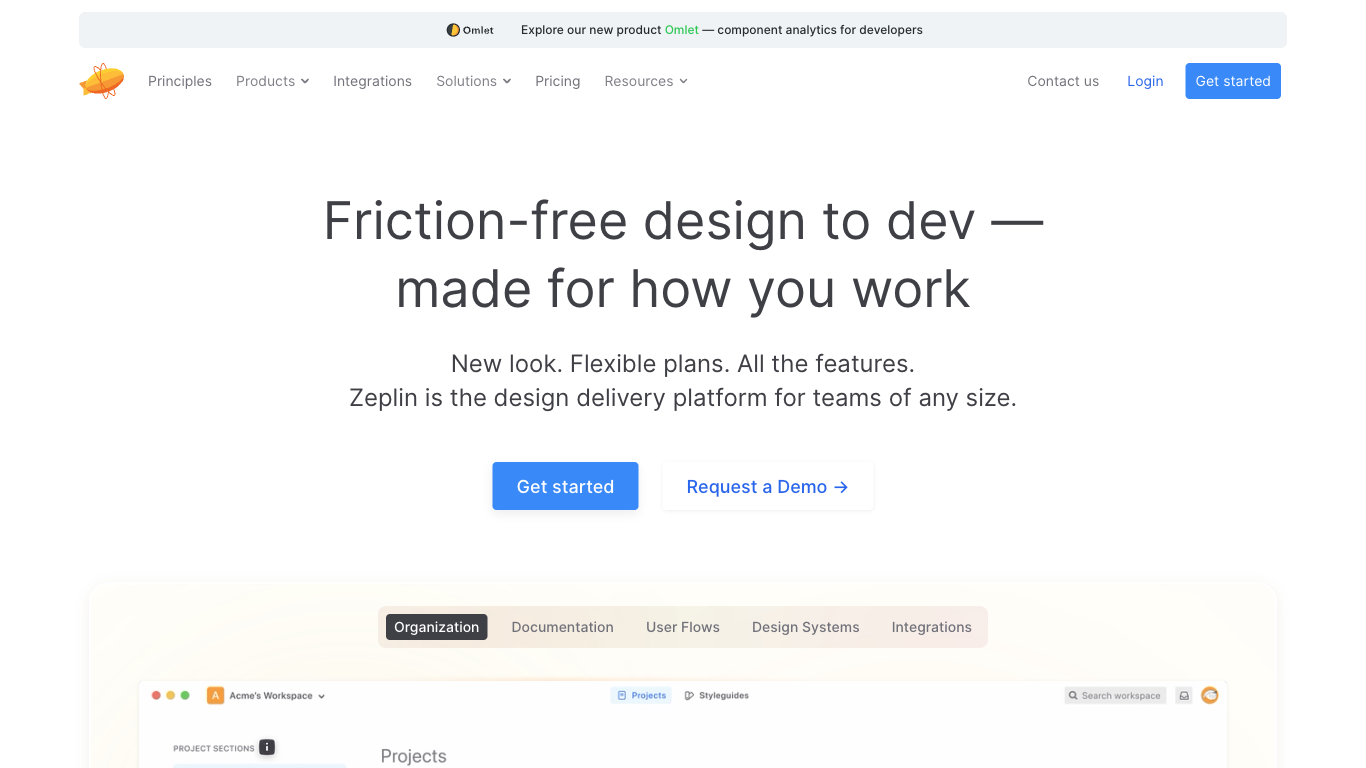The image size is (1366, 768).
Task: Show the User Flows tab
Action: pyautogui.click(x=683, y=627)
